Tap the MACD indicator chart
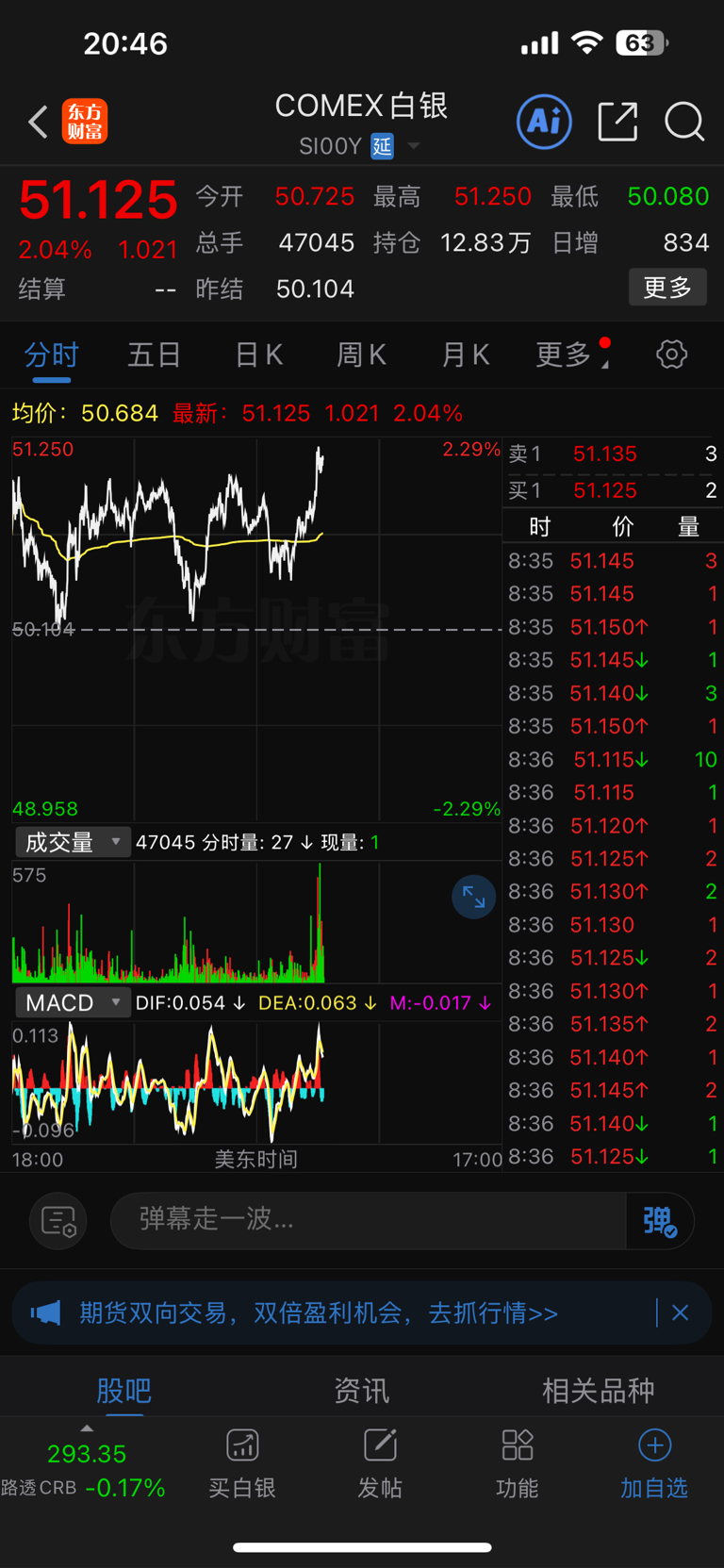Screen dimensions: 724x1568 tap(256, 1083)
